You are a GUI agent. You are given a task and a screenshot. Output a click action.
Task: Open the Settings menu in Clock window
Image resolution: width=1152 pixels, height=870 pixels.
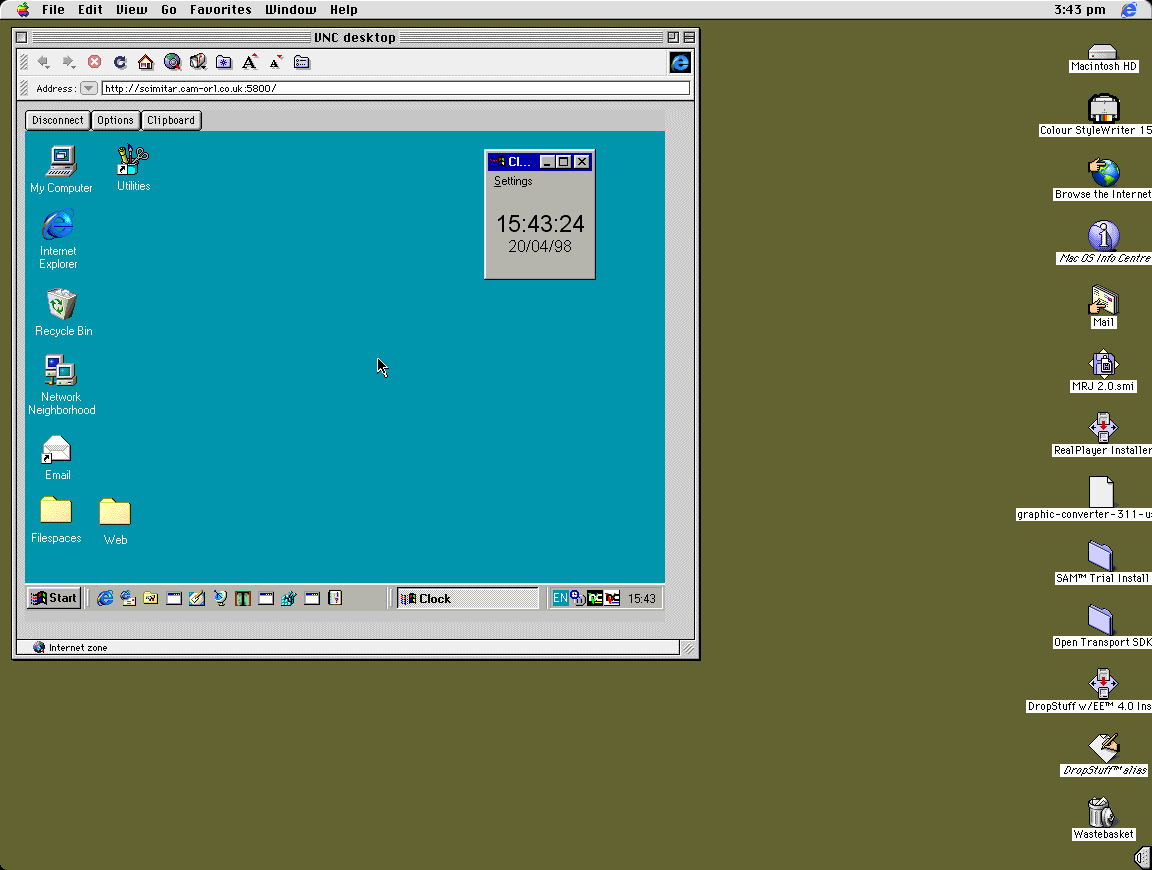tap(513, 181)
